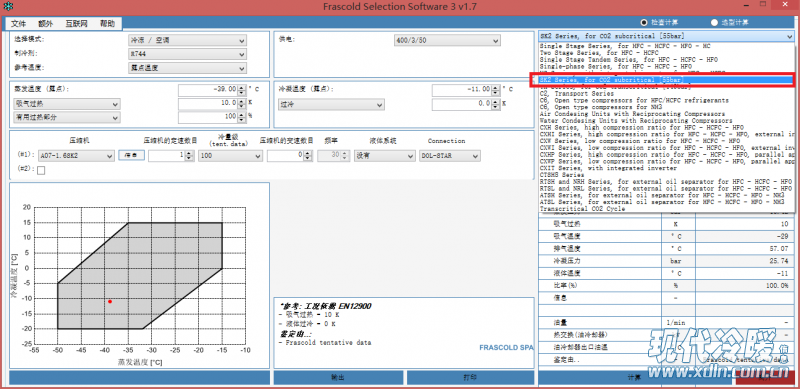800x389 pixels.
Task: Open the 液体系统 dropdown
Action: (385, 156)
